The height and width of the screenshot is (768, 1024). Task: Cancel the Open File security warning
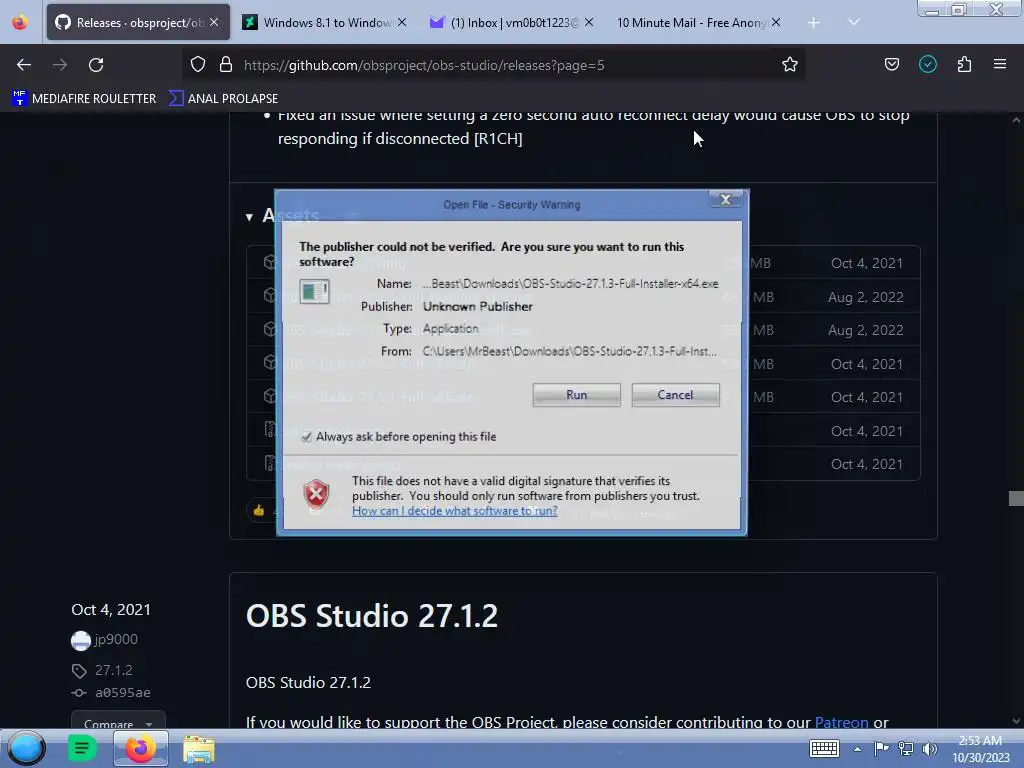(x=675, y=394)
